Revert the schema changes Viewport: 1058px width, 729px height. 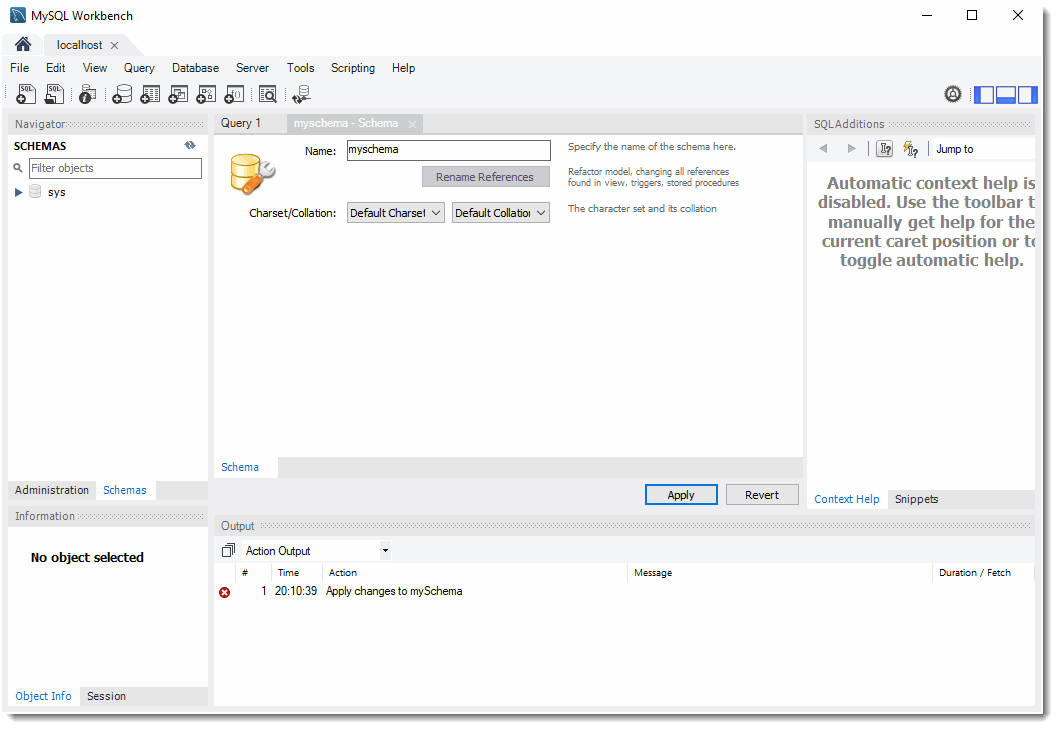click(x=762, y=495)
